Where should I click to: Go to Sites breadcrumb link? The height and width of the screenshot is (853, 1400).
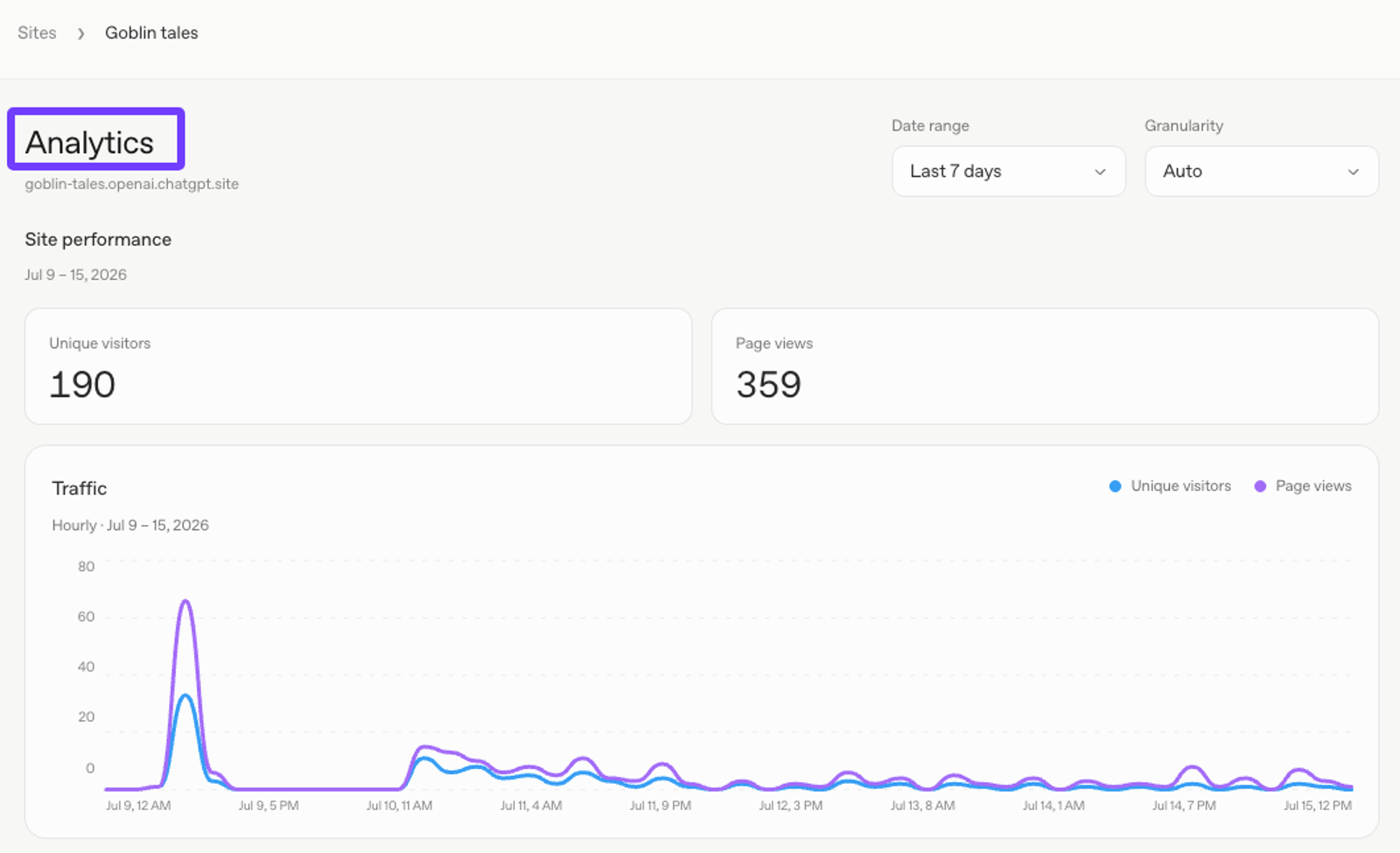point(37,33)
